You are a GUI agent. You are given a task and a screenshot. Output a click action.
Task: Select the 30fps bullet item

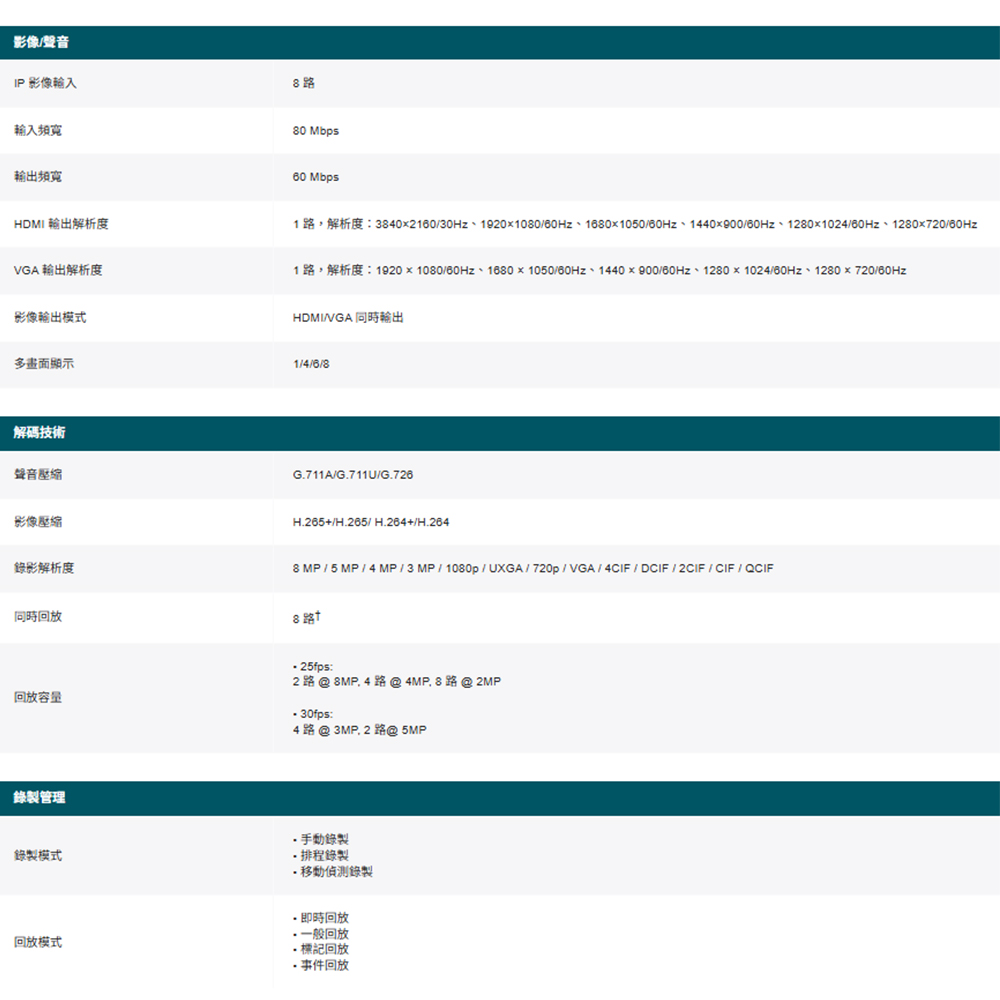click(314, 714)
